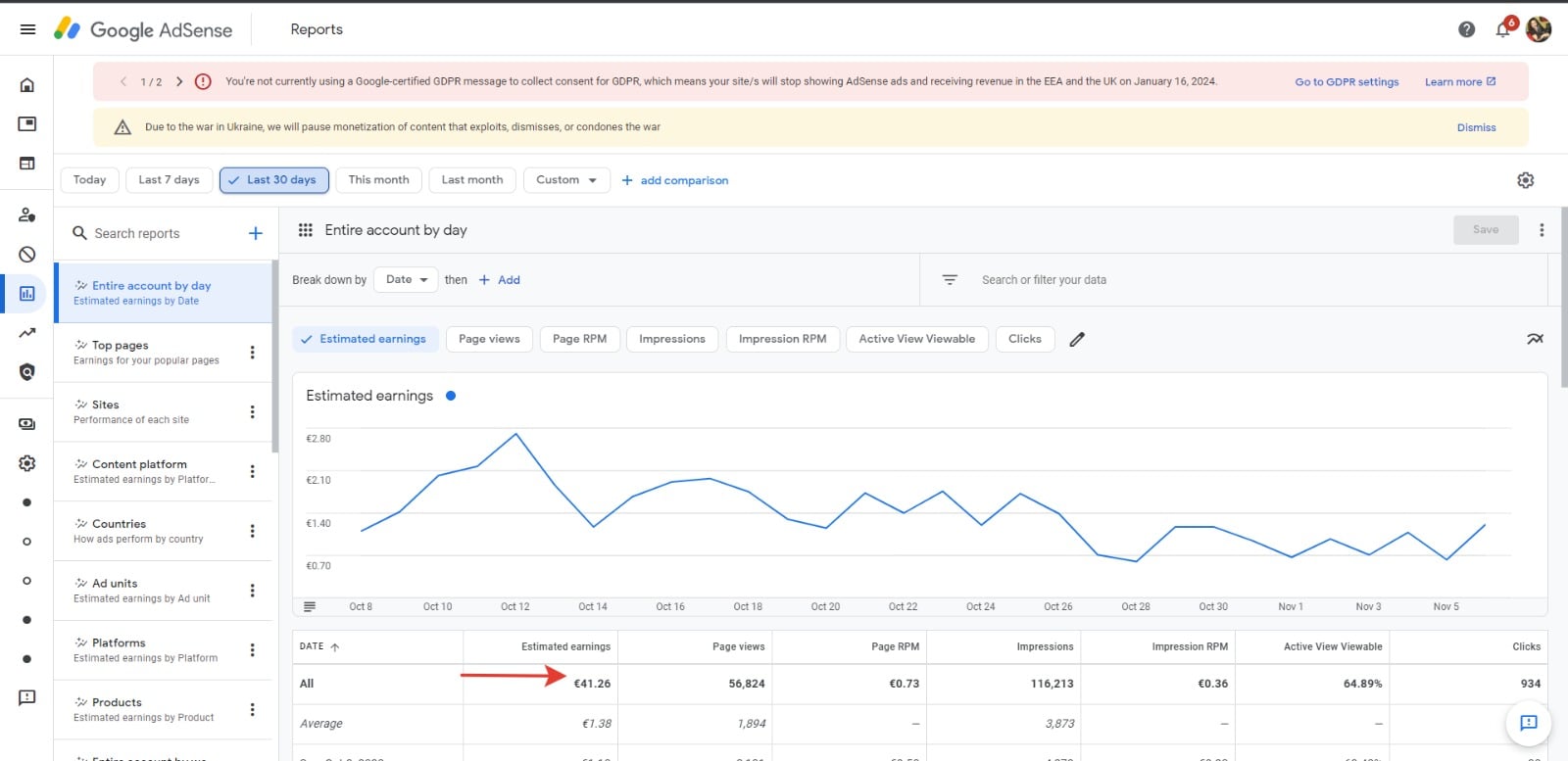Click the Go to GDPR settings link
The image size is (1568, 761).
pos(1347,82)
